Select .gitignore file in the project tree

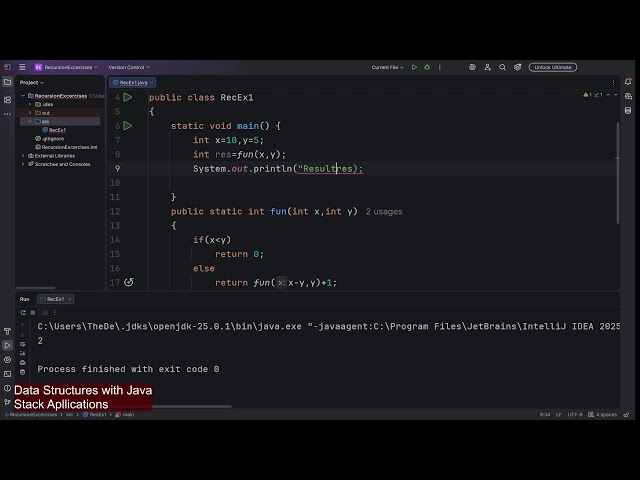(x=50, y=139)
